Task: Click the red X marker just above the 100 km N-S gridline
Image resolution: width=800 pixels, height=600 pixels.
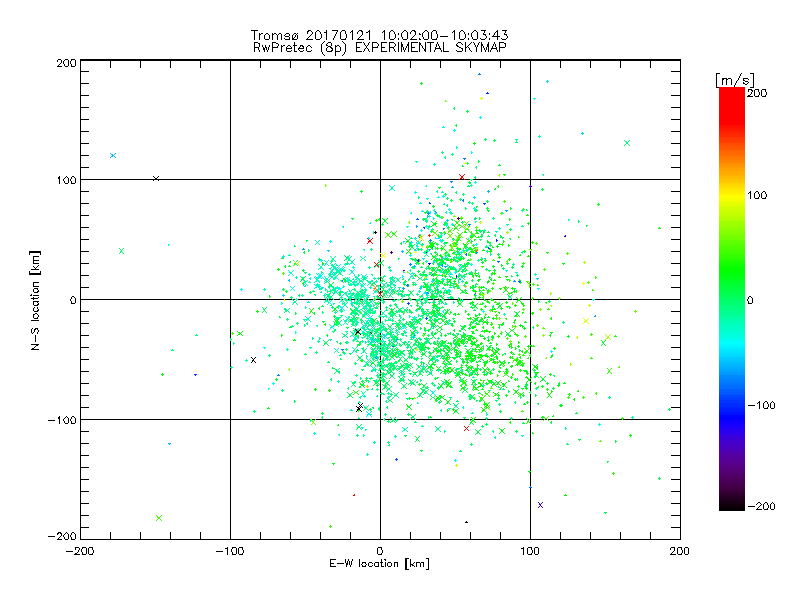Action: [x=462, y=177]
